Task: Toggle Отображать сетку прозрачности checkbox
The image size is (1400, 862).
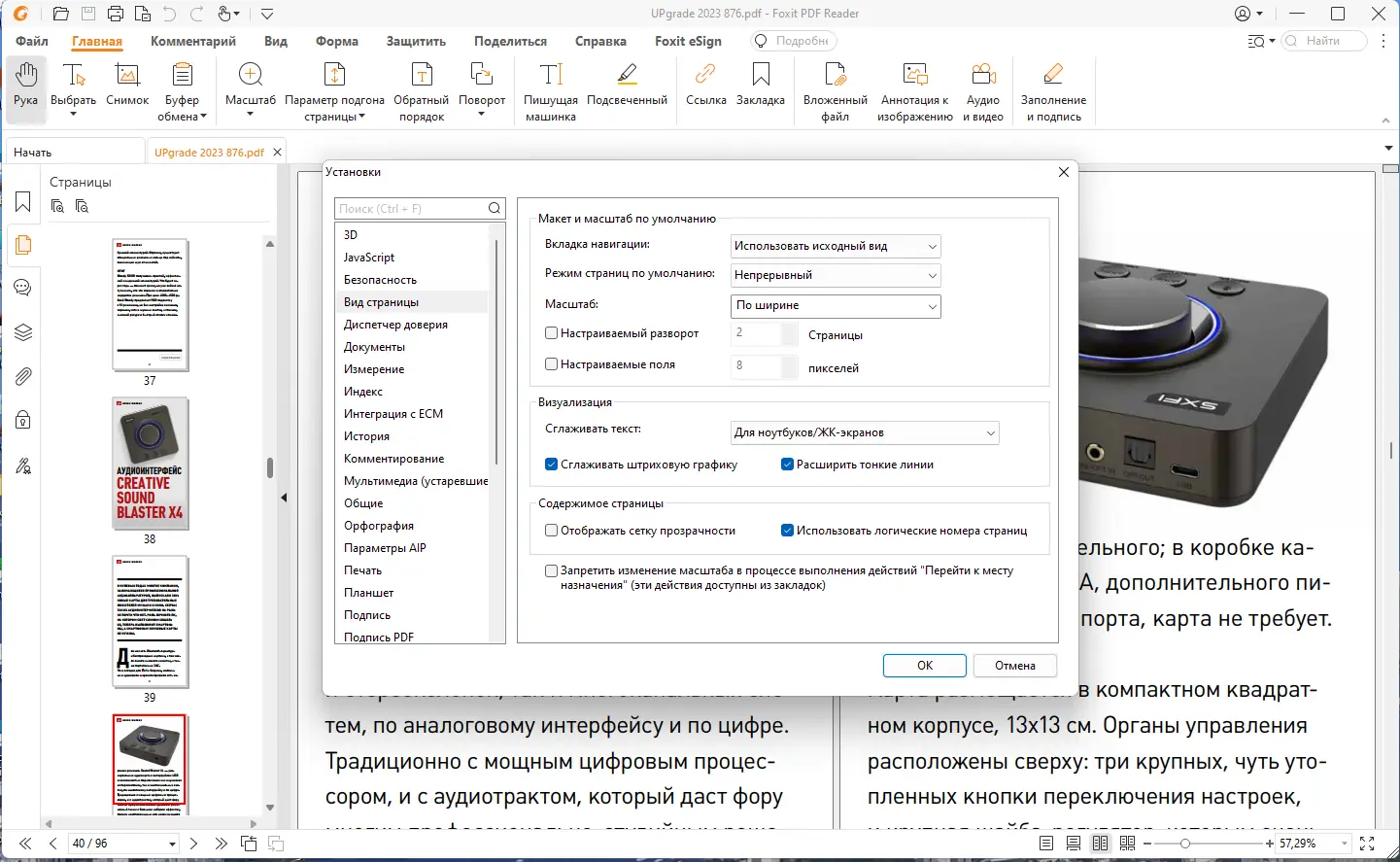Action: tap(552, 531)
